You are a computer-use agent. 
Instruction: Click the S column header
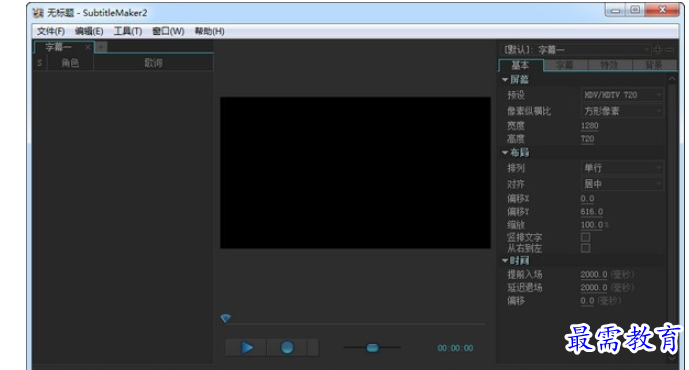[x=40, y=63]
